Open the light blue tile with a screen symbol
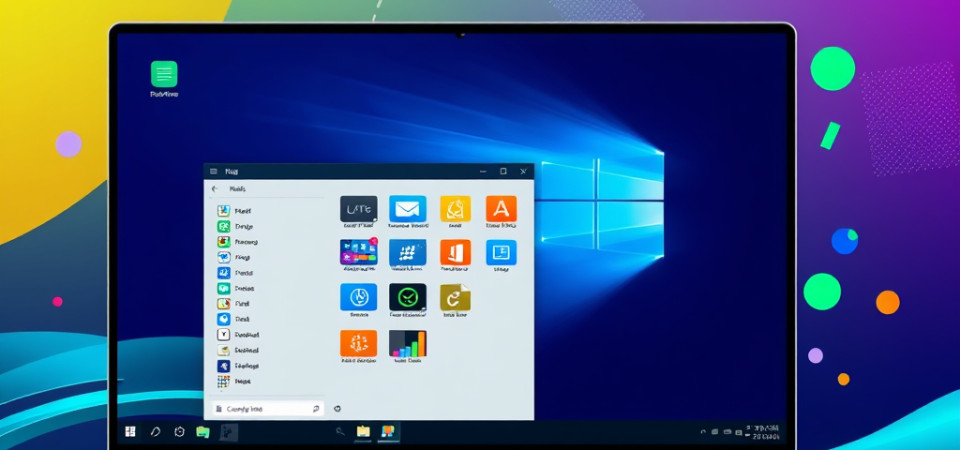The image size is (960, 450). click(x=501, y=252)
